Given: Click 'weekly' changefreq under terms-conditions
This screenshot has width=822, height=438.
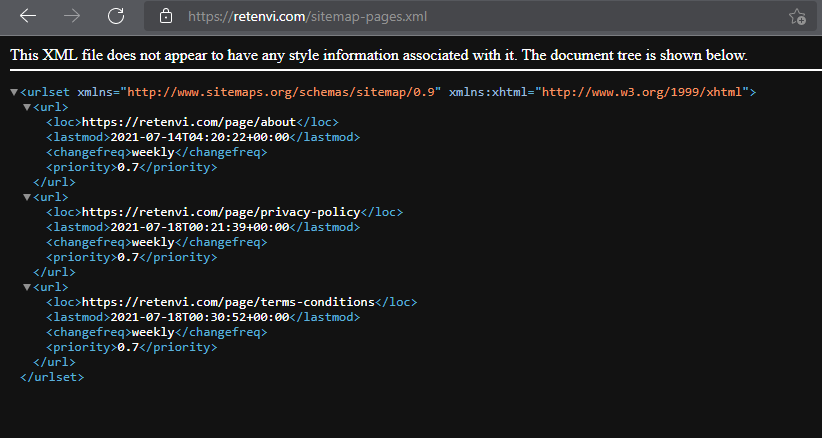Looking at the screenshot, I should [x=153, y=333].
